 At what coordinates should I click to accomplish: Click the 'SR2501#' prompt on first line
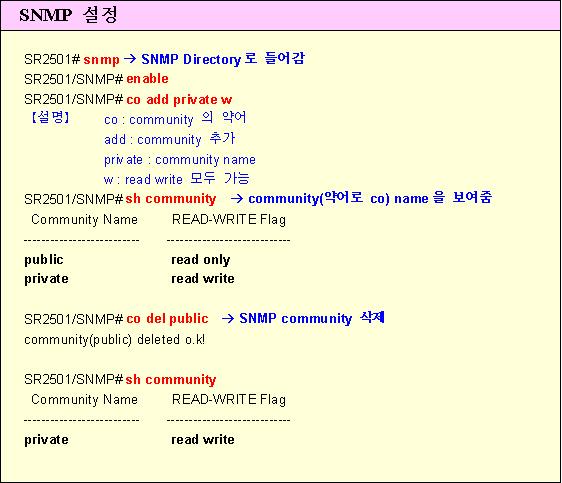click(52, 59)
